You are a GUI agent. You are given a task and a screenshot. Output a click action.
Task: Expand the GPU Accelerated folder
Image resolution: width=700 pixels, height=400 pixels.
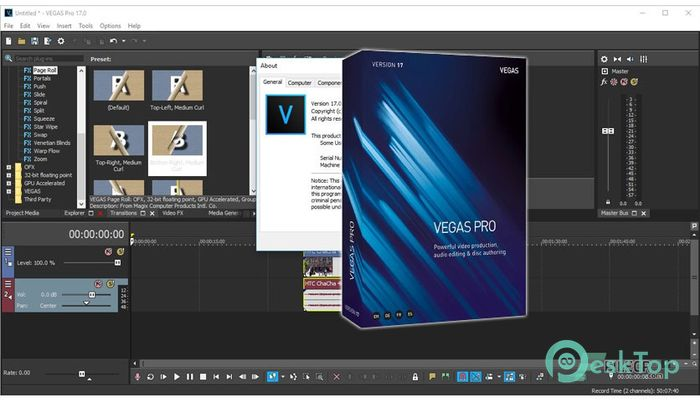(x=8, y=183)
